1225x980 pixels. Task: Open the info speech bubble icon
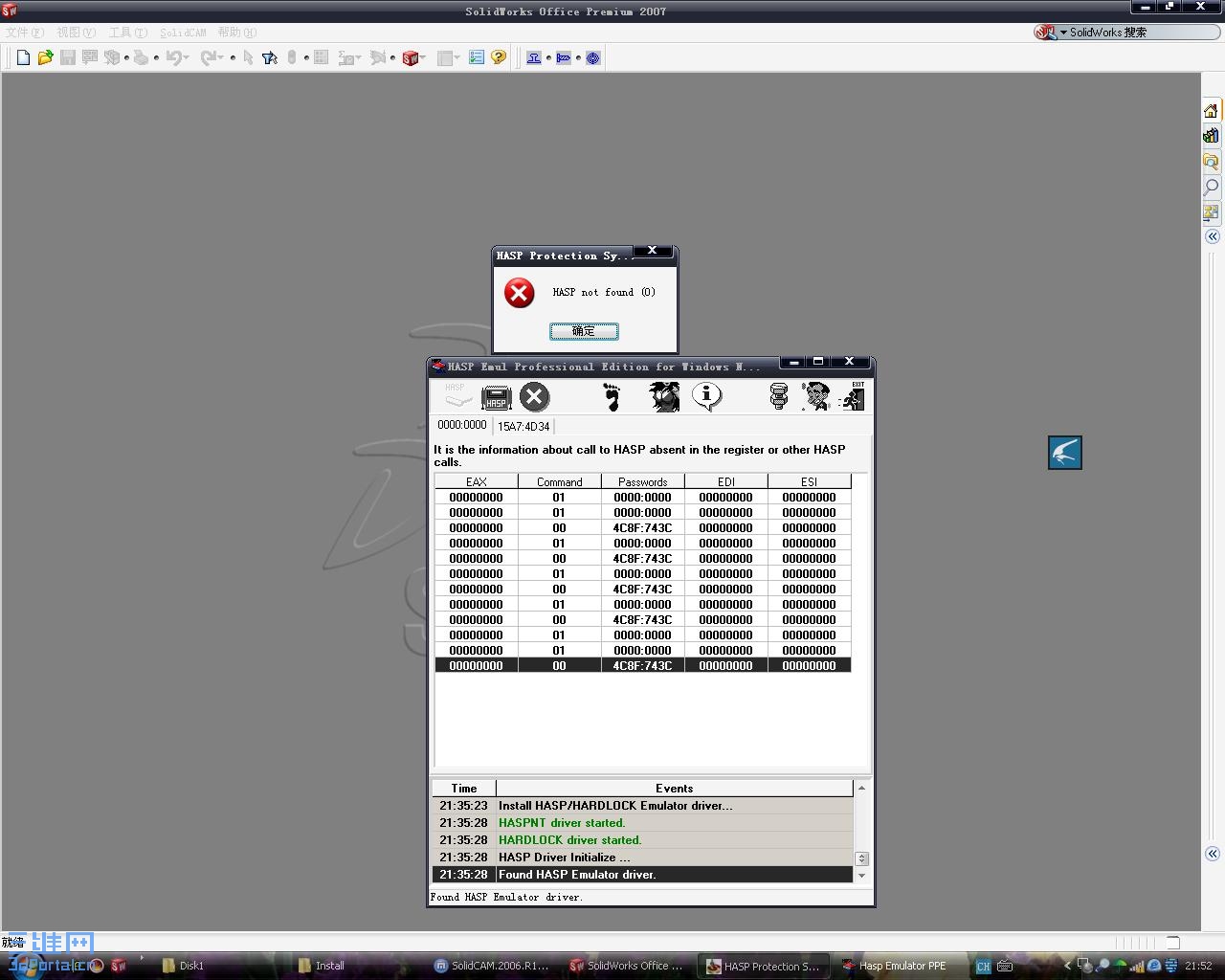pos(707,396)
